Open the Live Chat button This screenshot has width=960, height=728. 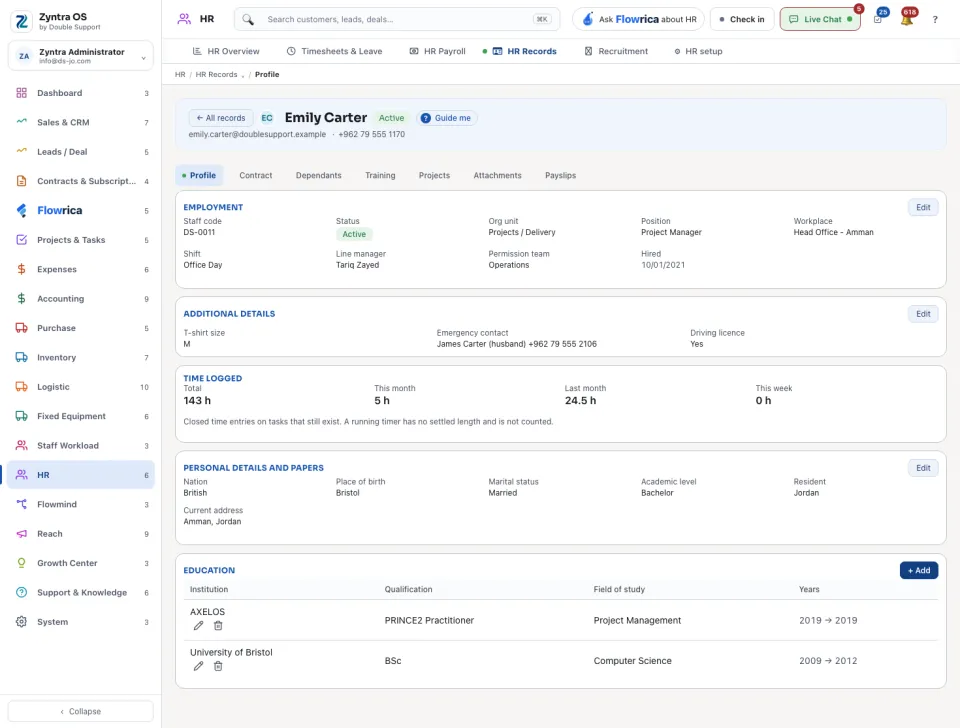(x=820, y=20)
